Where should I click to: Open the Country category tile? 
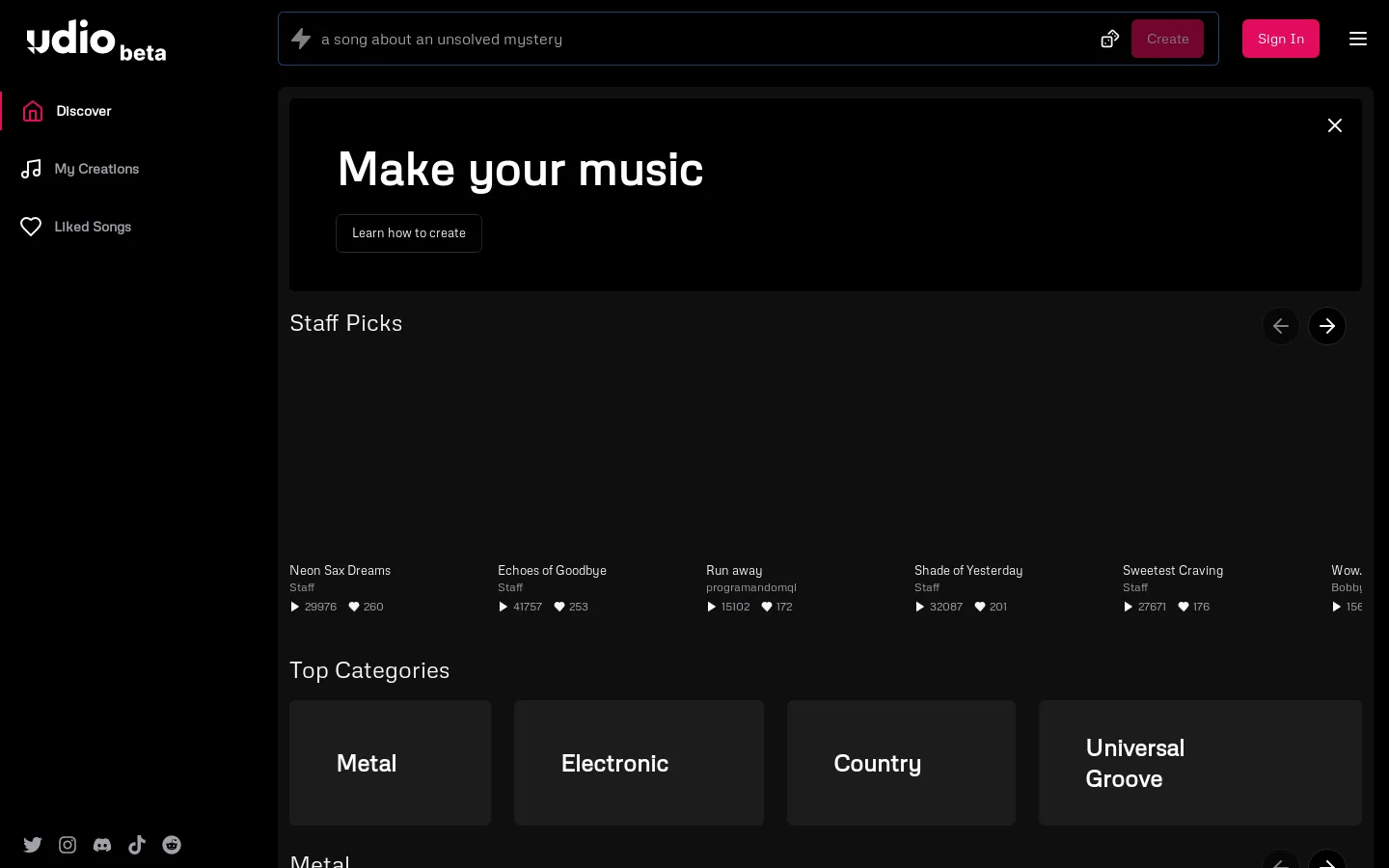tap(901, 763)
